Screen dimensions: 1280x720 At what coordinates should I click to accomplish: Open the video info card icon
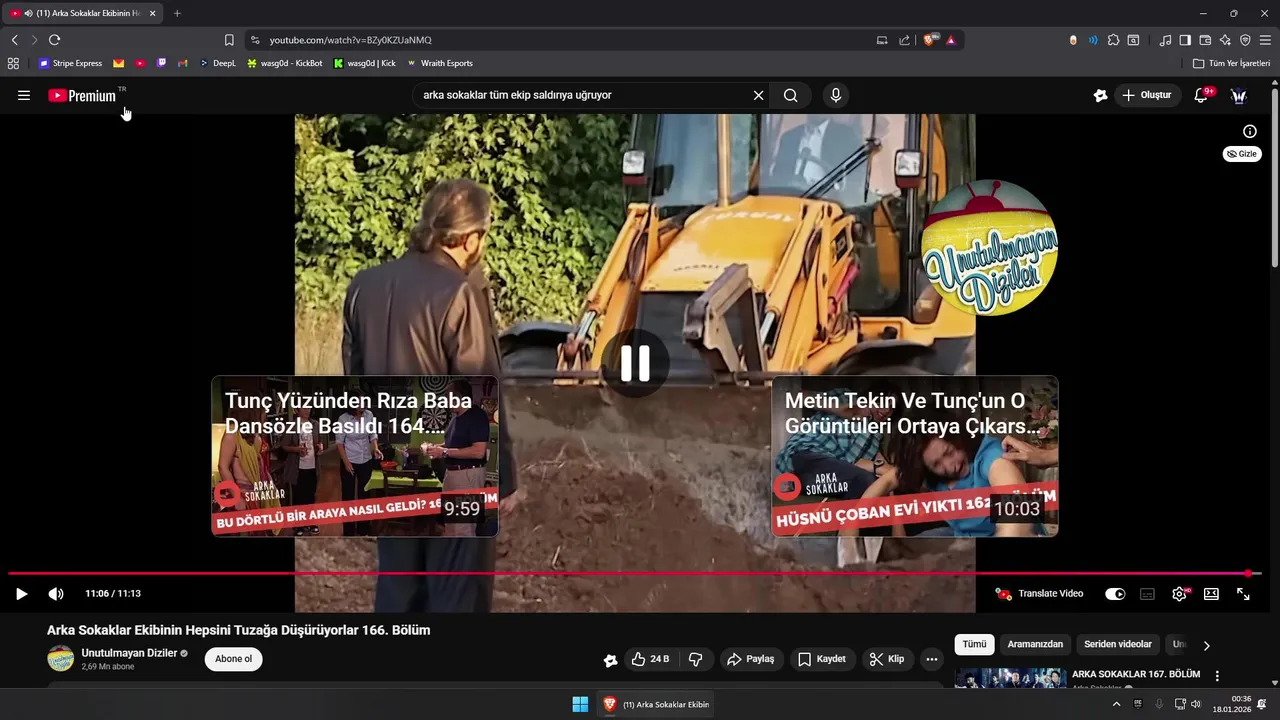point(1250,131)
